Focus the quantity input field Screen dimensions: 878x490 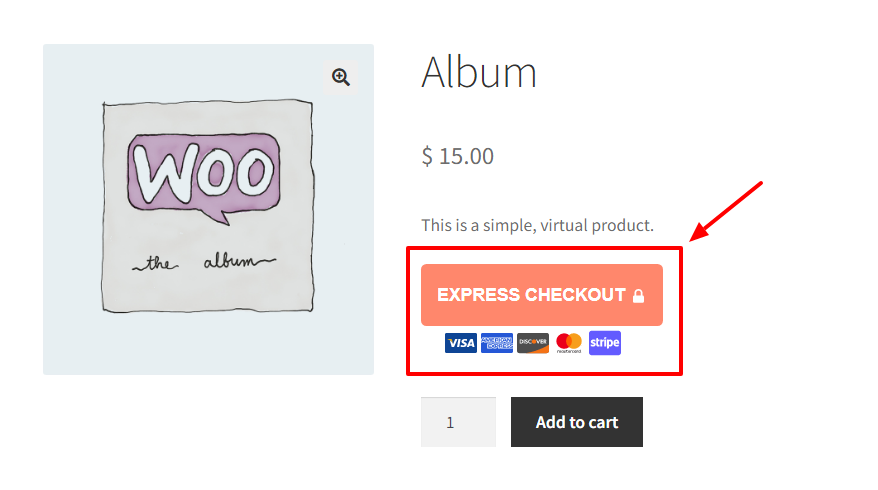pos(457,422)
